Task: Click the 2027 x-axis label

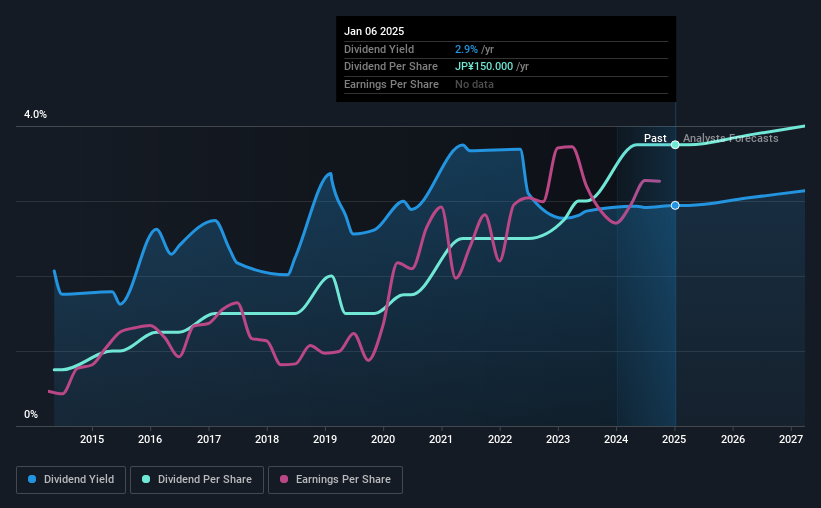Action: [791, 439]
